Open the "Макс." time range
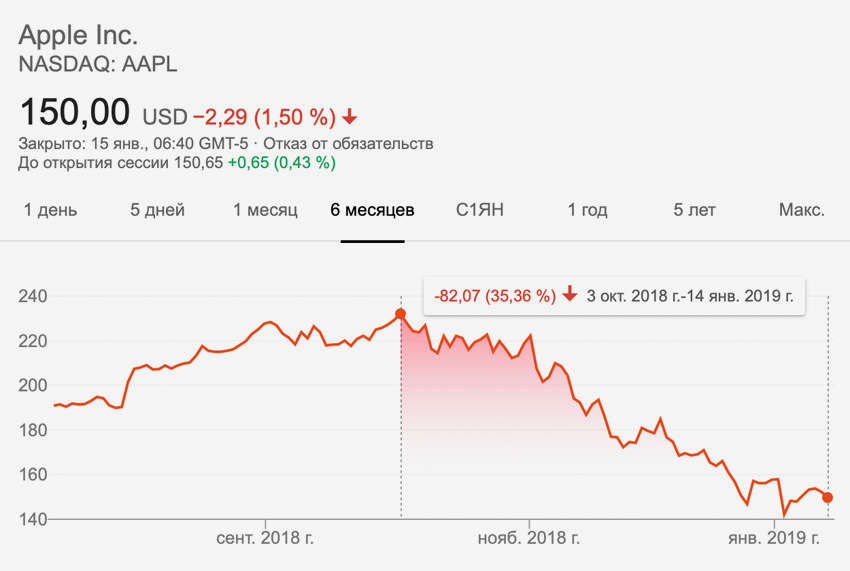Image resolution: width=850 pixels, height=571 pixels. pyautogui.click(x=801, y=210)
